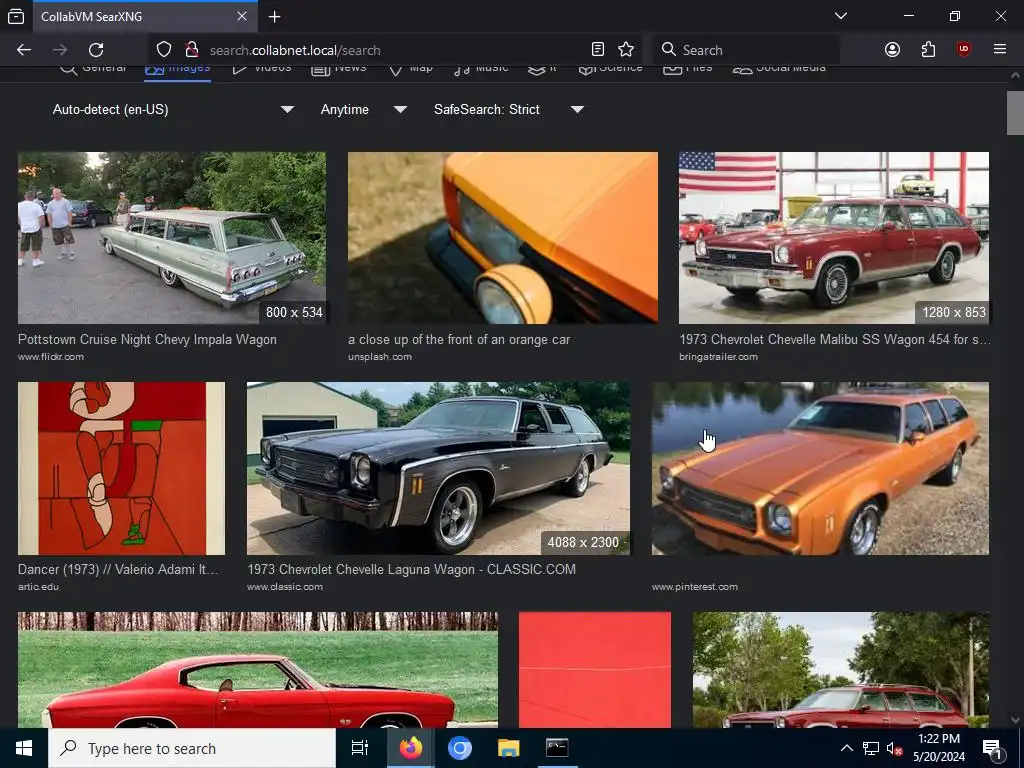The width and height of the screenshot is (1024, 768).
Task: Open the Anytime time range dropdown
Action: (363, 110)
